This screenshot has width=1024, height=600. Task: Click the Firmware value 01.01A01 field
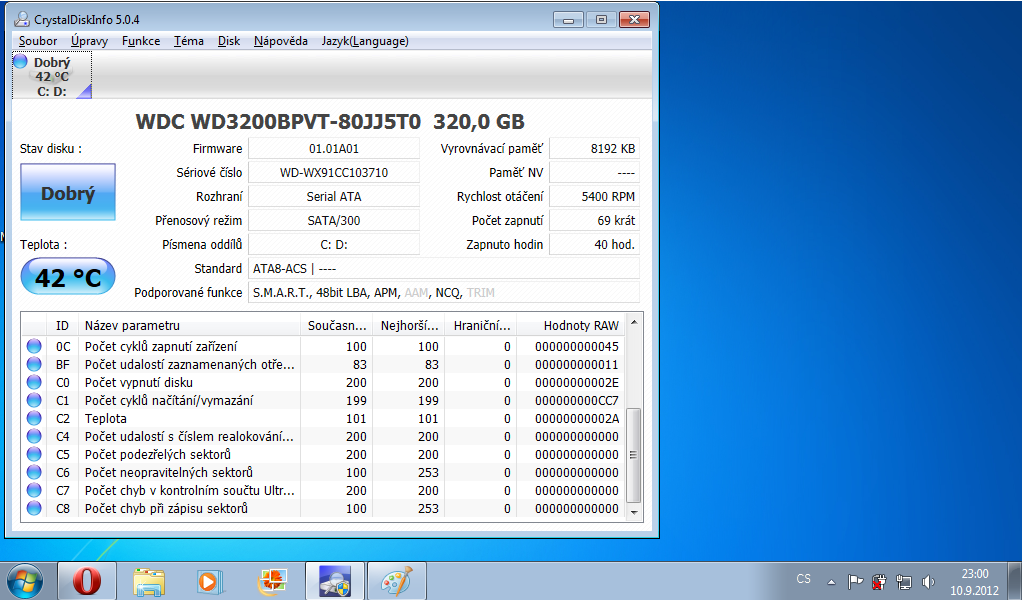(x=334, y=149)
